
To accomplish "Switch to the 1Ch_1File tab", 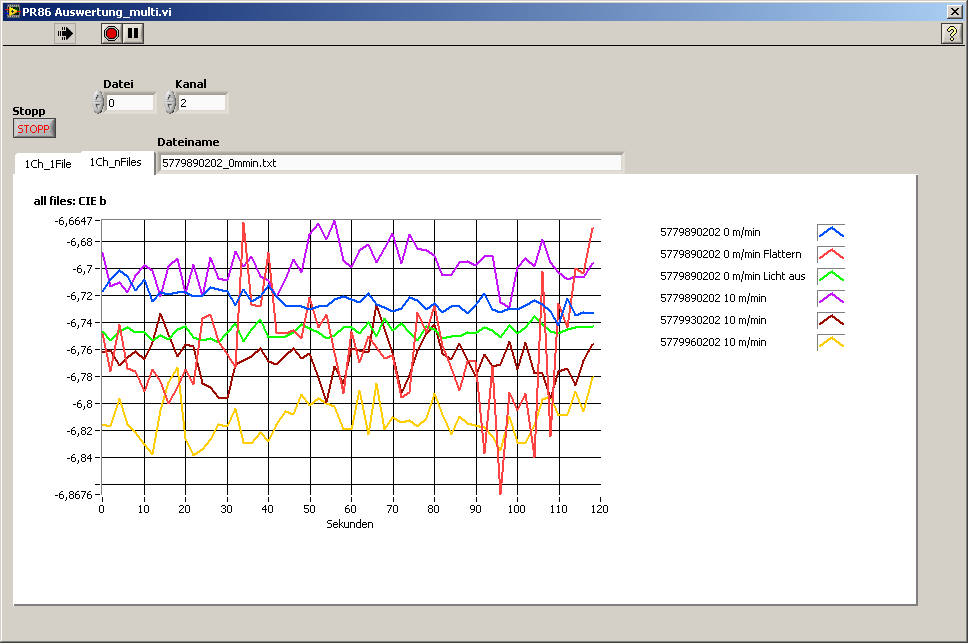I will (48, 164).
